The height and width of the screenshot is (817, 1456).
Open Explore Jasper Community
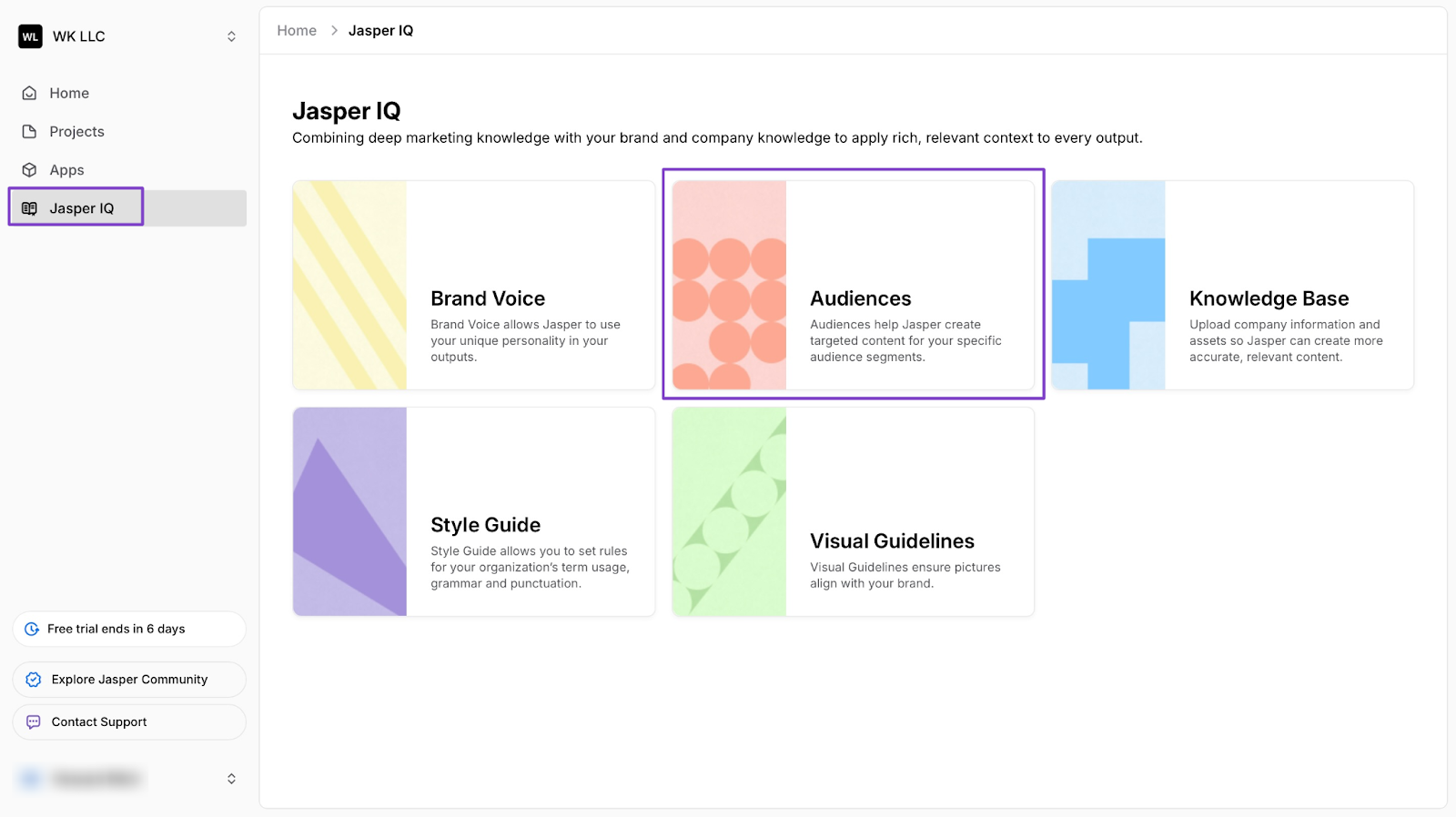(129, 680)
